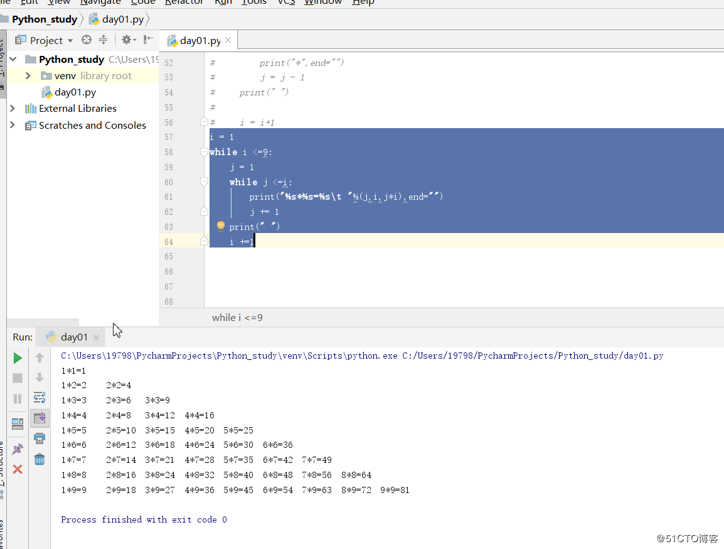
Task: Hide the Project tool window
Action: (x=148, y=40)
